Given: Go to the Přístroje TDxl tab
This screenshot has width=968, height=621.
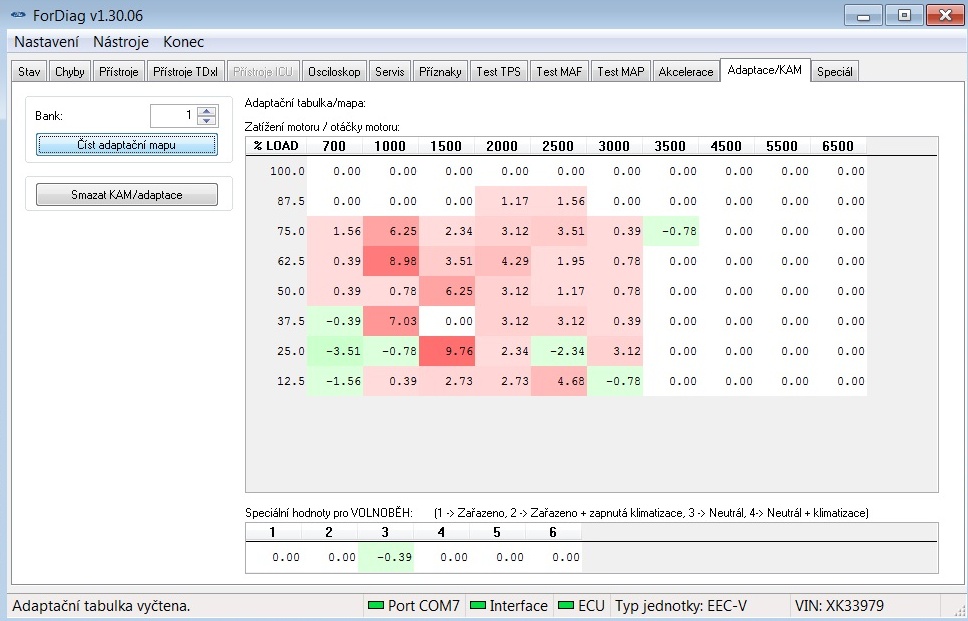Looking at the screenshot, I should 185,72.
